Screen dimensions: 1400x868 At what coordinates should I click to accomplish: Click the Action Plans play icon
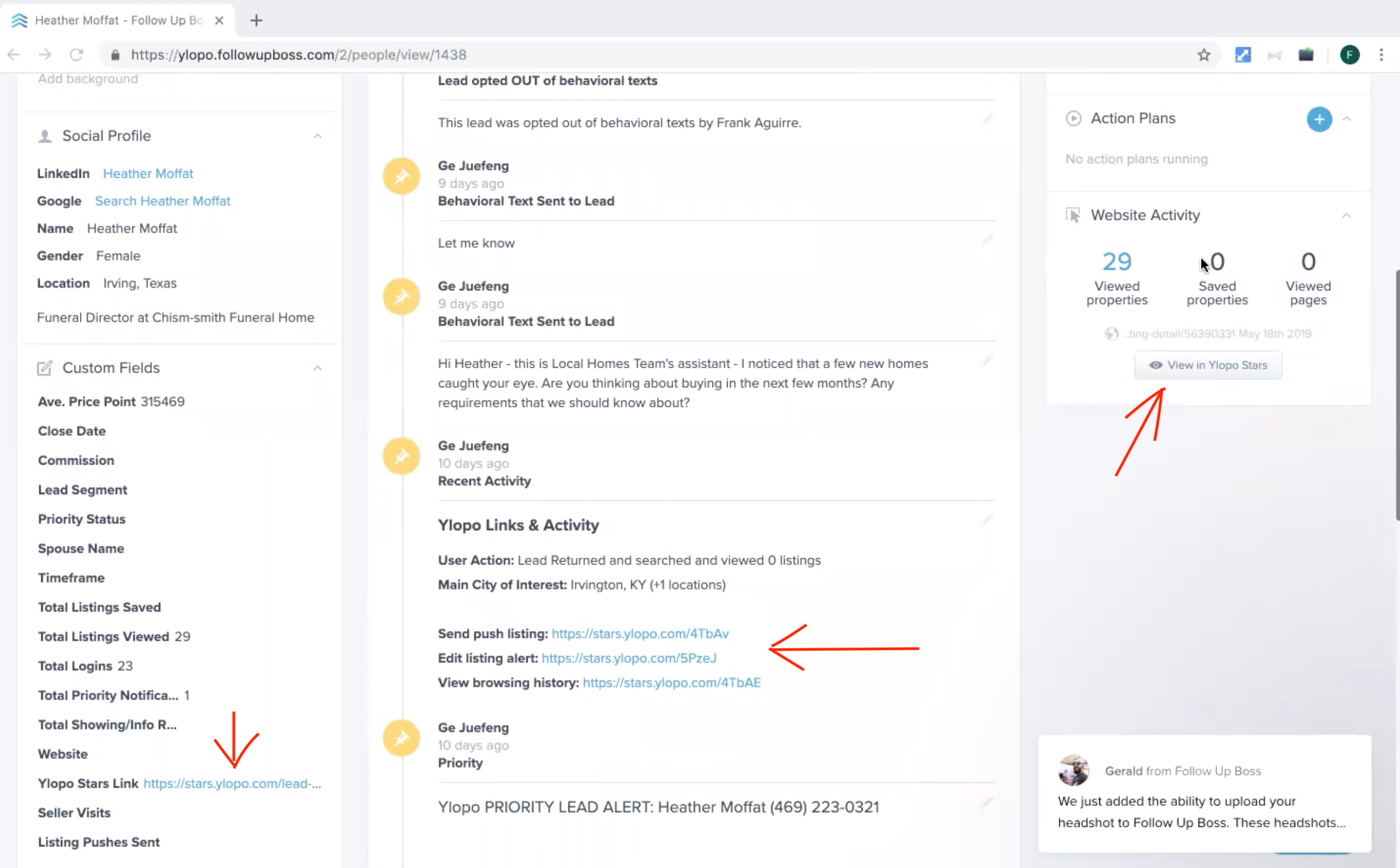pyautogui.click(x=1073, y=118)
